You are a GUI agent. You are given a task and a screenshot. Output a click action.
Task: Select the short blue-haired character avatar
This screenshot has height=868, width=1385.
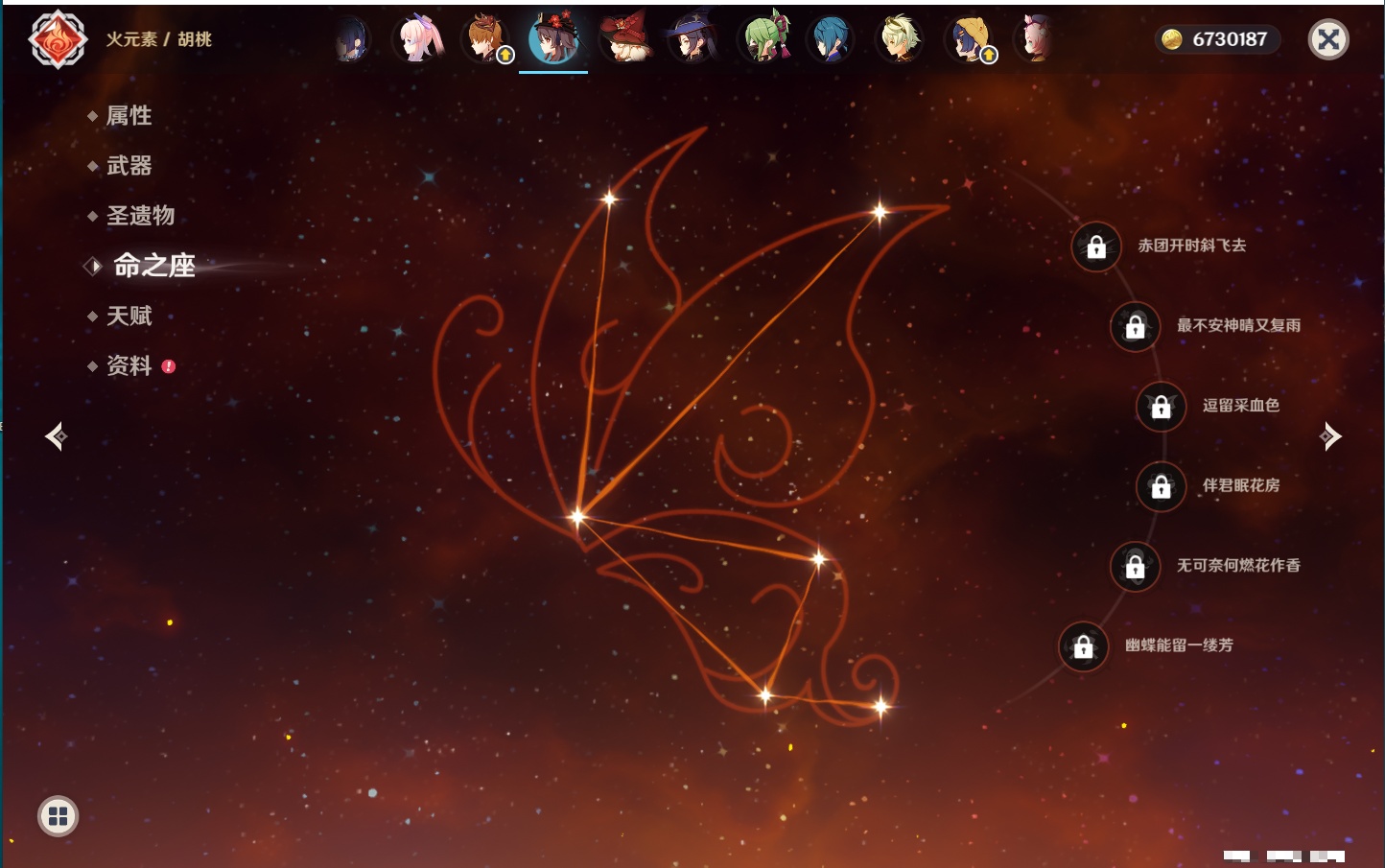[x=831, y=38]
